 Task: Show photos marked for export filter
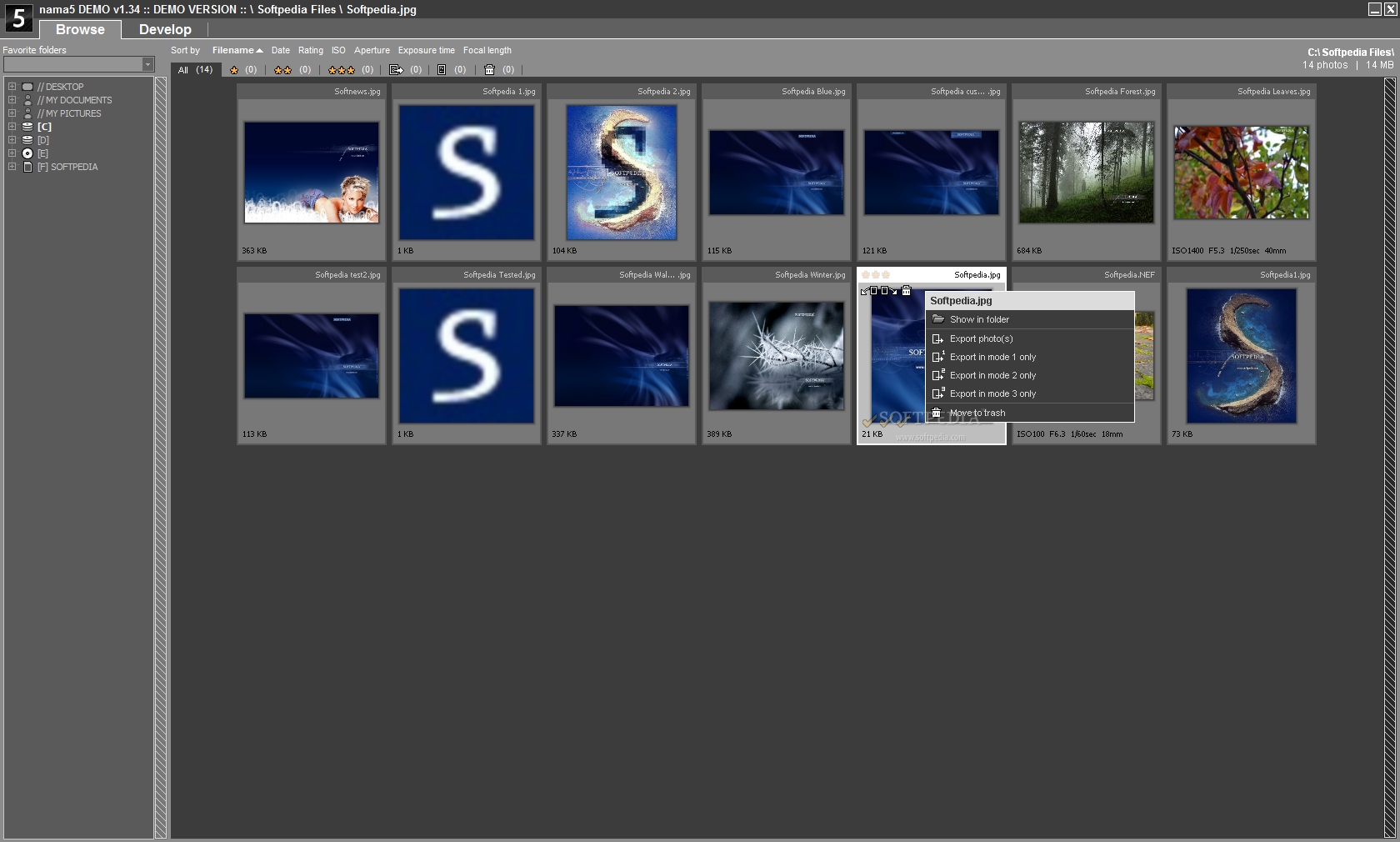point(406,70)
